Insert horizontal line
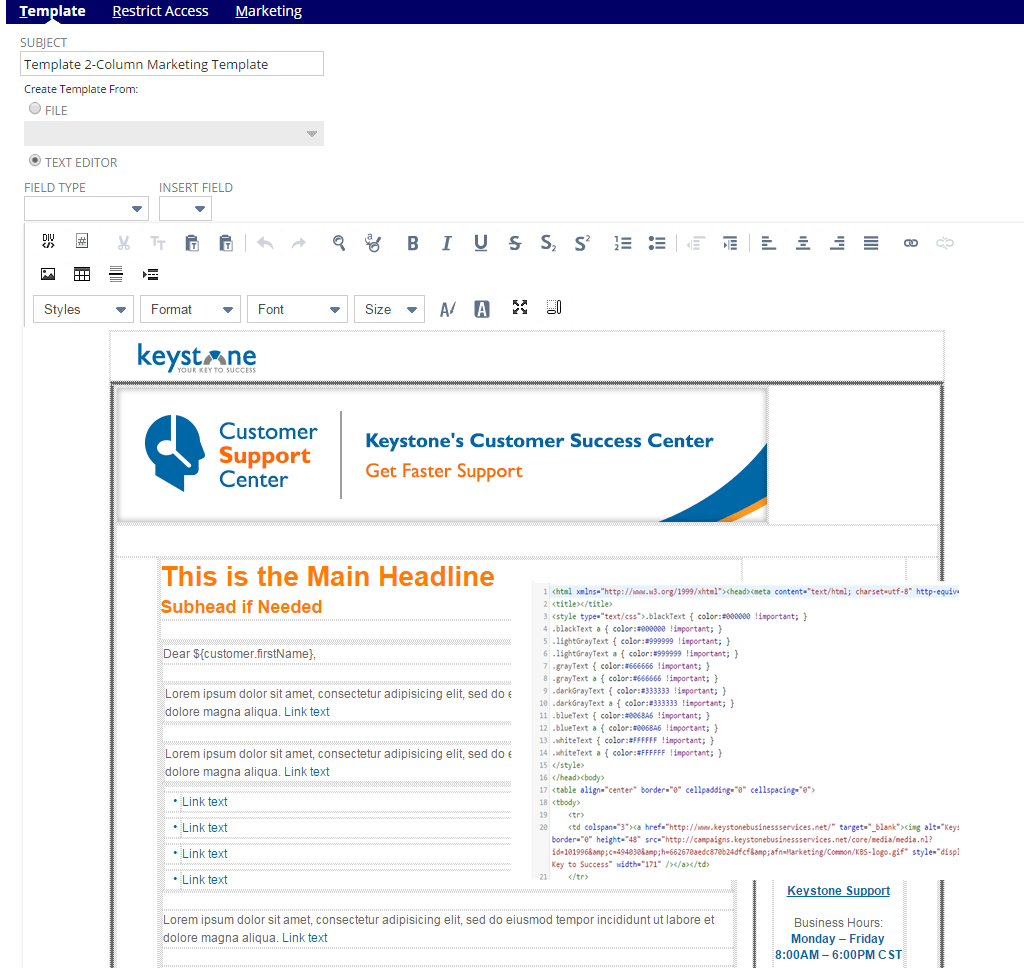The width and height of the screenshot is (1024, 968). pos(116,274)
